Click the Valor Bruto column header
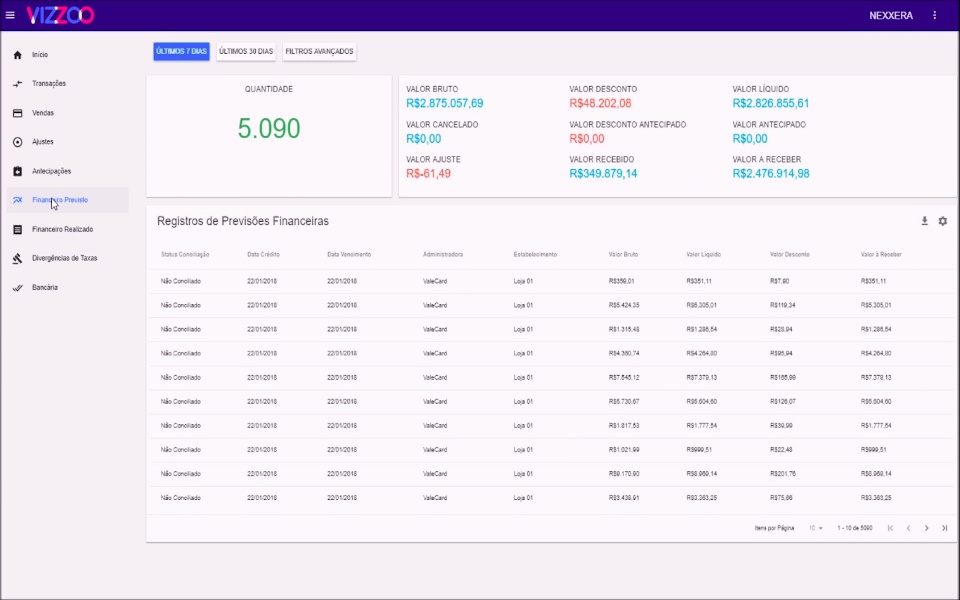 pyautogui.click(x=623, y=254)
